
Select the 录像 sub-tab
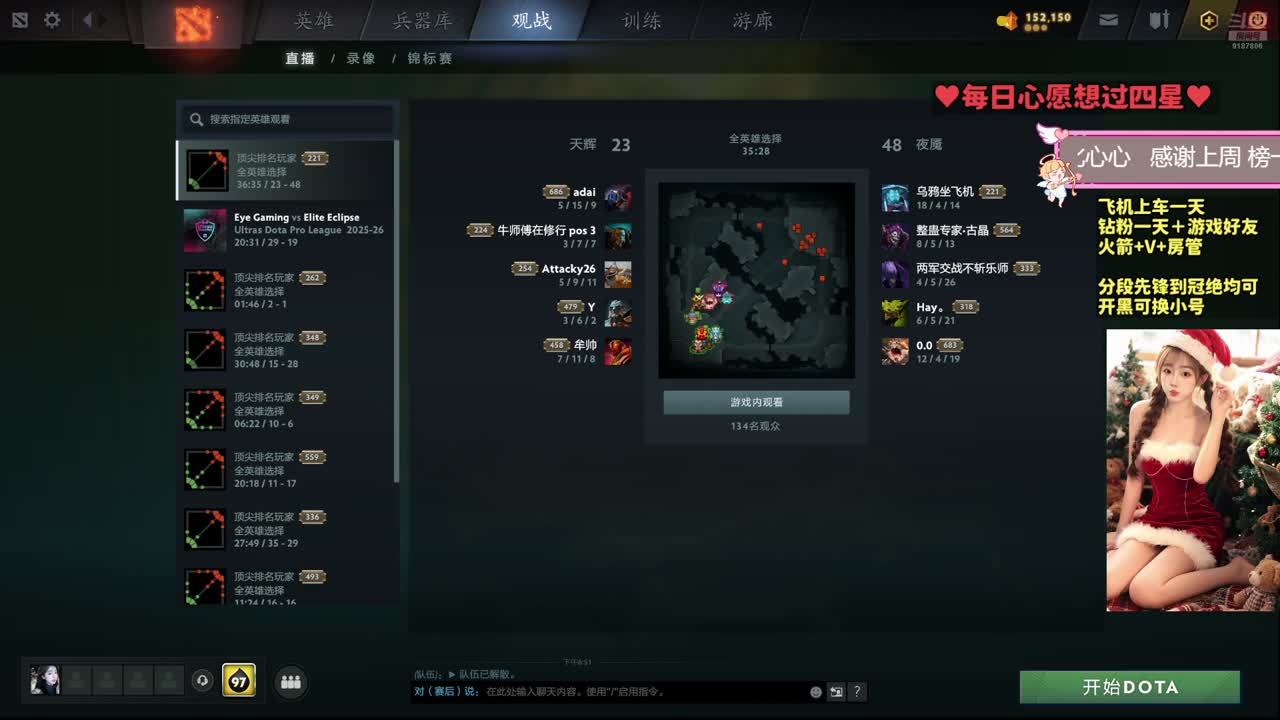point(361,58)
